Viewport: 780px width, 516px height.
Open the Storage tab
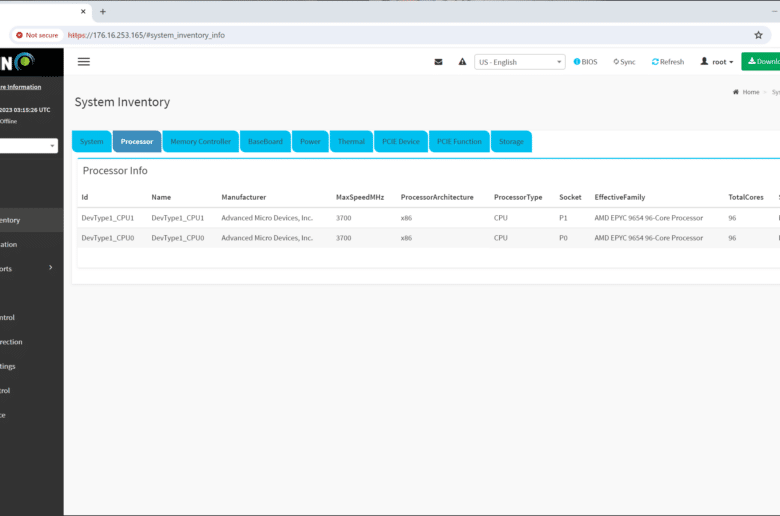(x=511, y=141)
